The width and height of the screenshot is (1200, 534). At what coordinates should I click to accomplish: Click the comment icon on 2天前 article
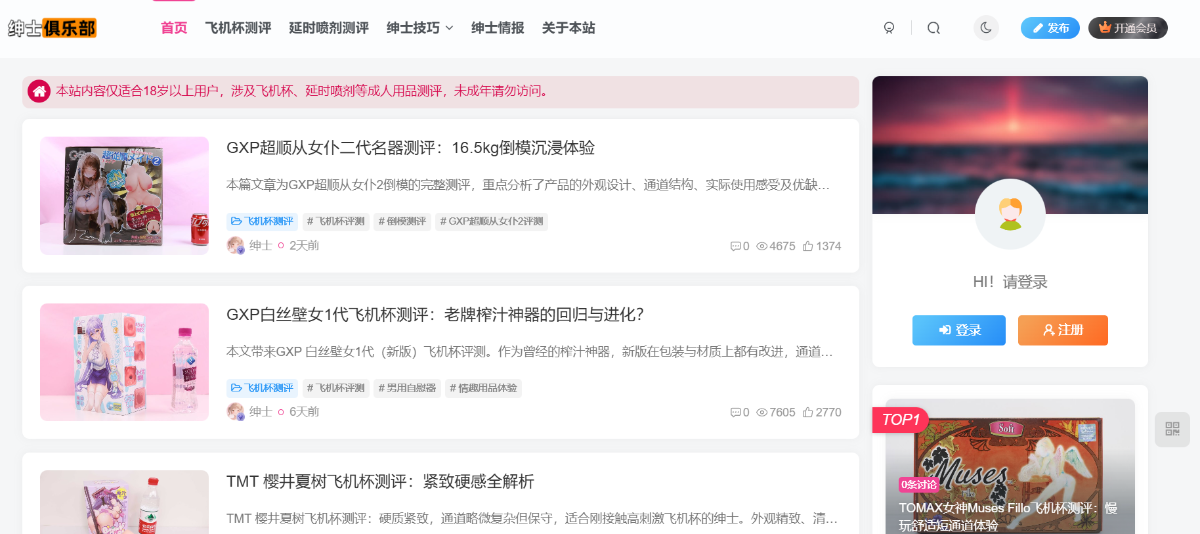(736, 246)
